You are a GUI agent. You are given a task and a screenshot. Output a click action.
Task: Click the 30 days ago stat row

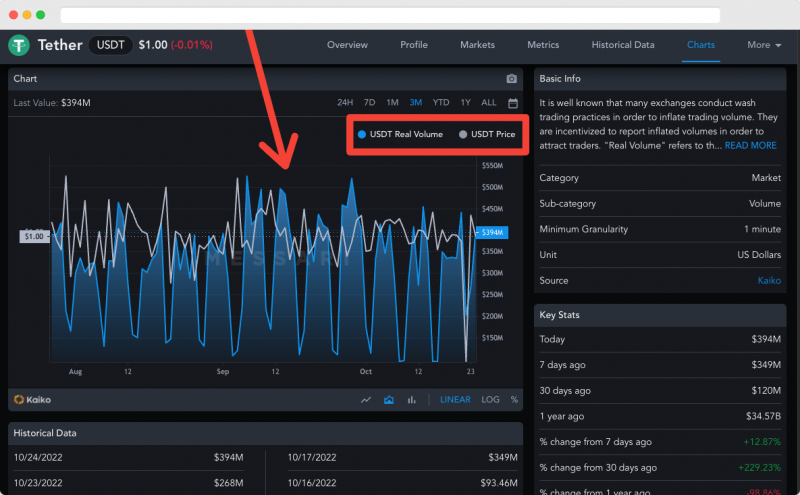tap(660, 390)
